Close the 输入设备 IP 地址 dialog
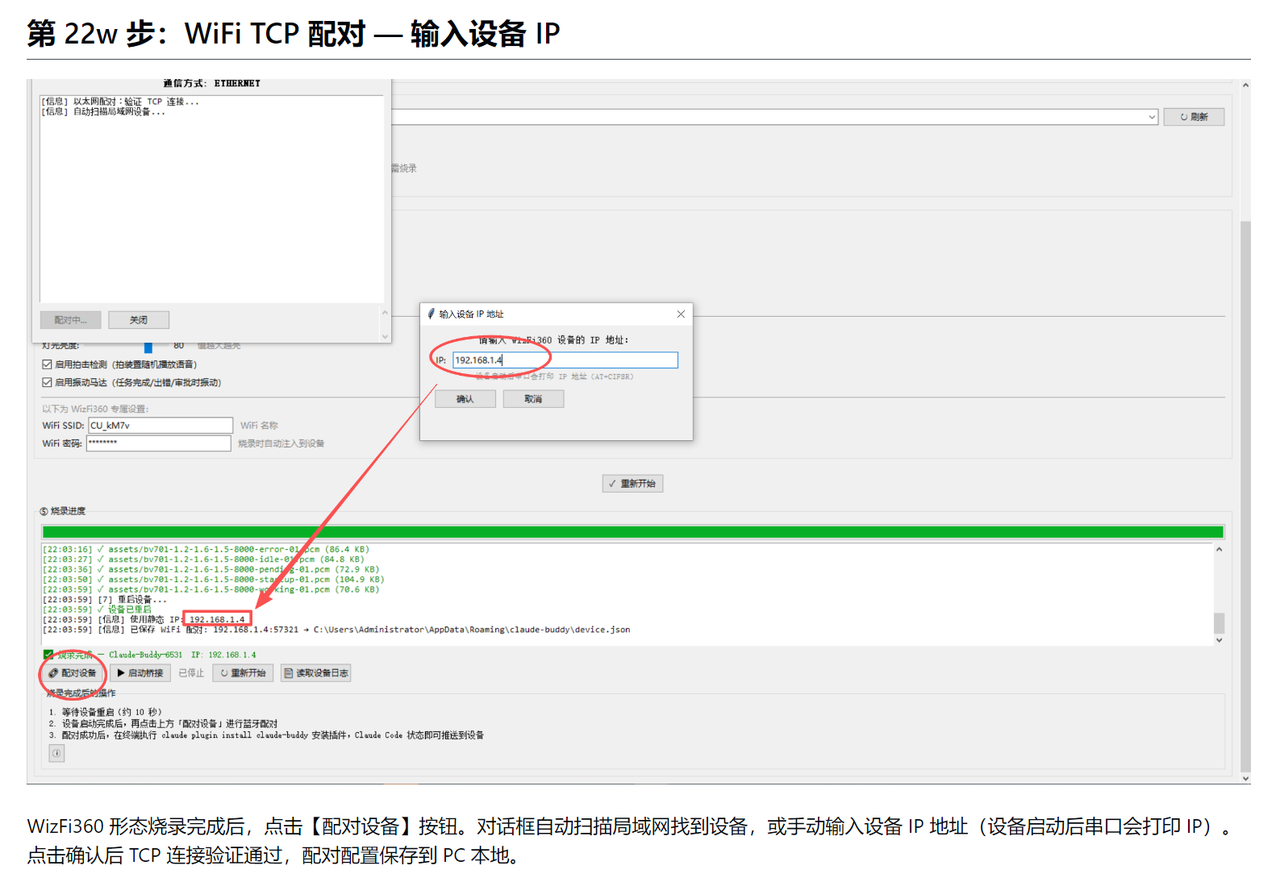Image resolution: width=1280 pixels, height=878 pixels. click(681, 314)
